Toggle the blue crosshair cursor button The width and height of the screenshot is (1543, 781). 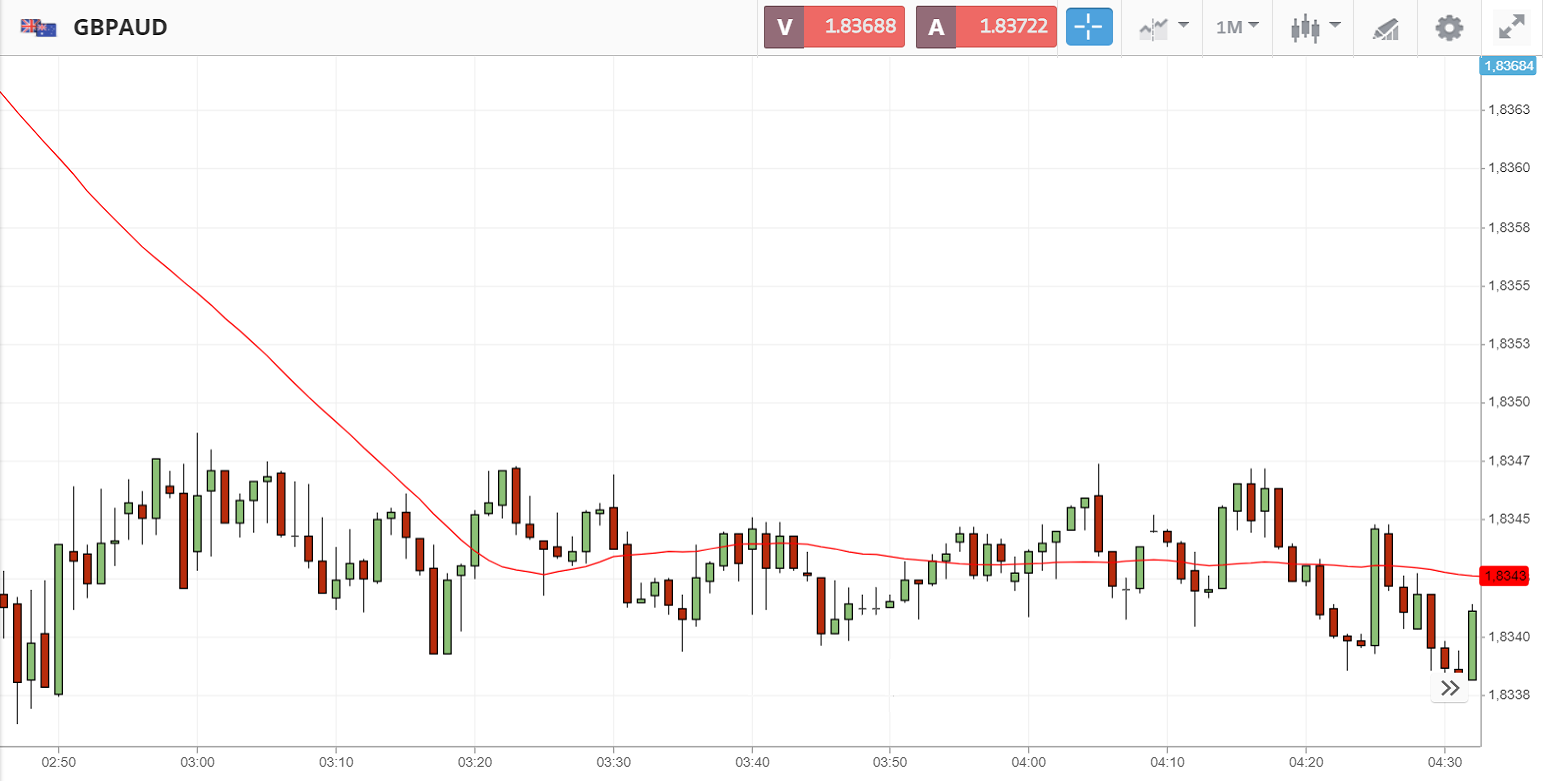point(1089,27)
